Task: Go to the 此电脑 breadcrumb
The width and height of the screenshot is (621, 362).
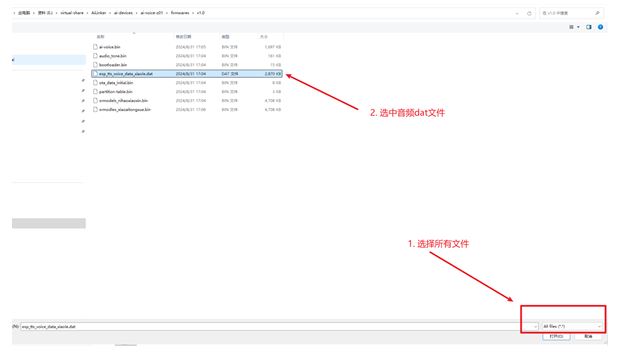Action: click(x=24, y=13)
